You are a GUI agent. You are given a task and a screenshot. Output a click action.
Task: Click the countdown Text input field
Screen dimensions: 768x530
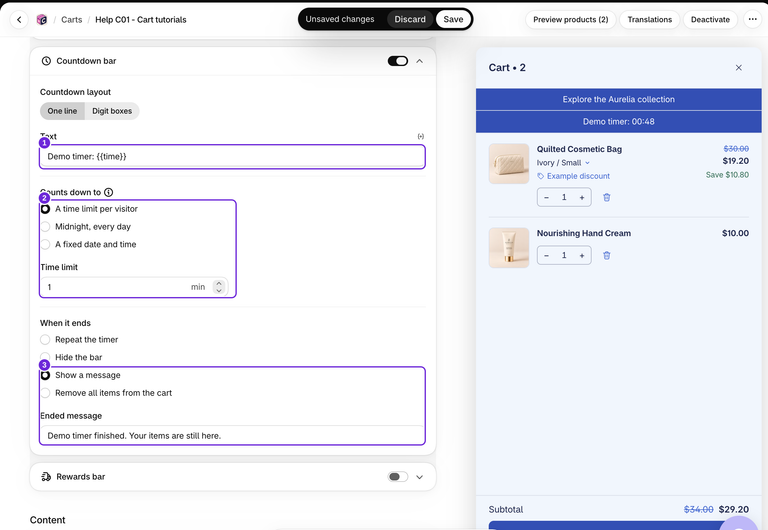(x=232, y=157)
